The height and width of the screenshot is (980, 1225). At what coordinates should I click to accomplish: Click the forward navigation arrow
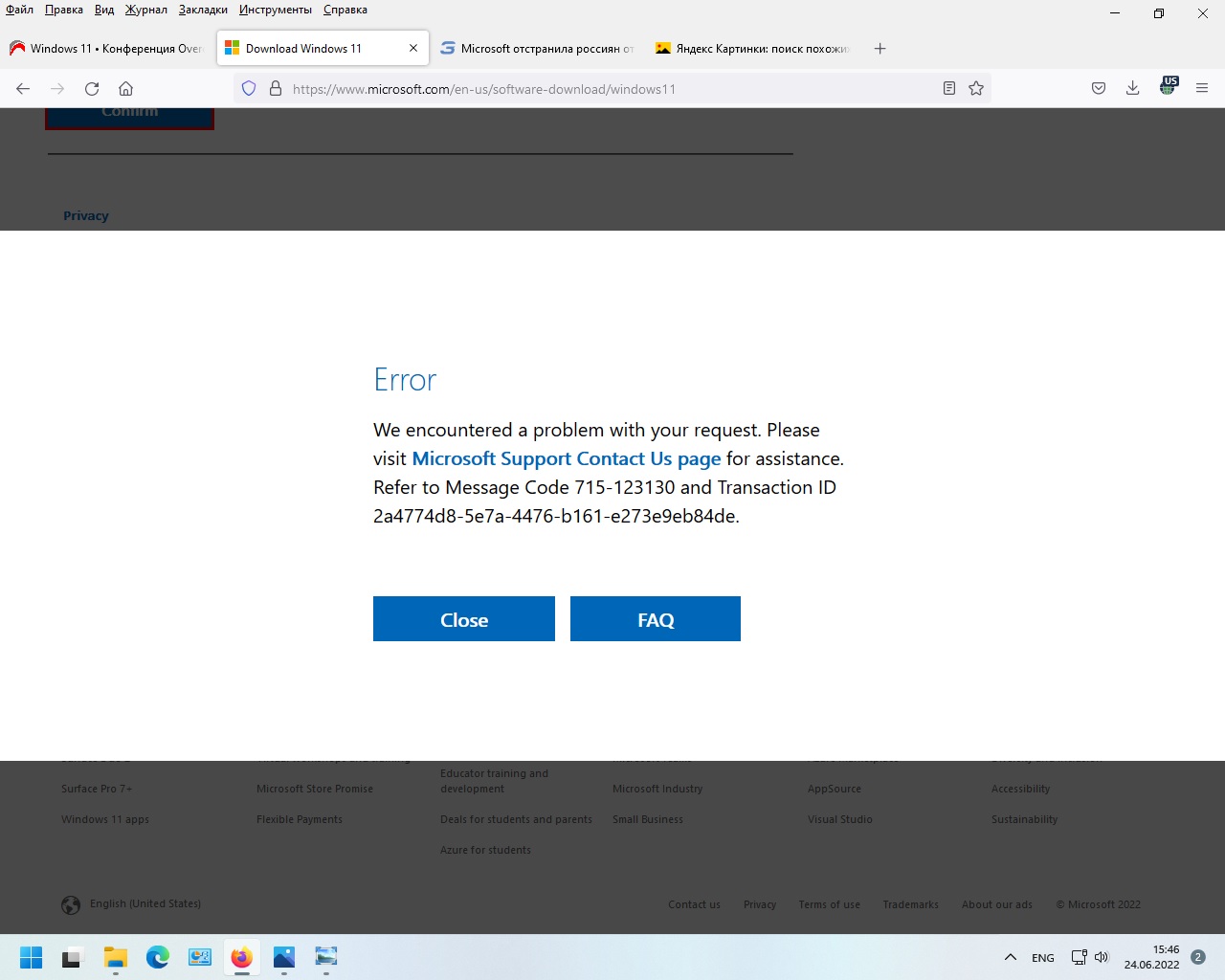pyautogui.click(x=57, y=89)
